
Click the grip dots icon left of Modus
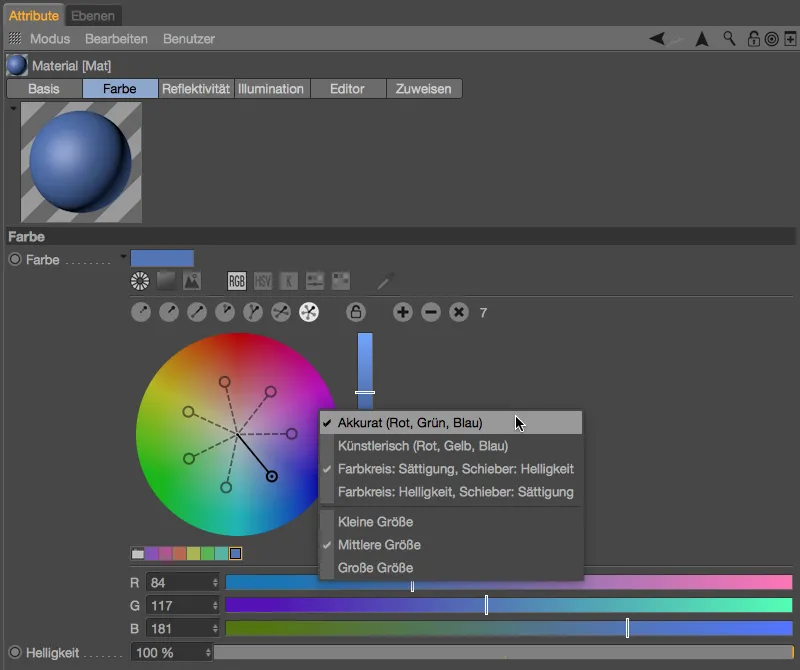click(x=15, y=38)
